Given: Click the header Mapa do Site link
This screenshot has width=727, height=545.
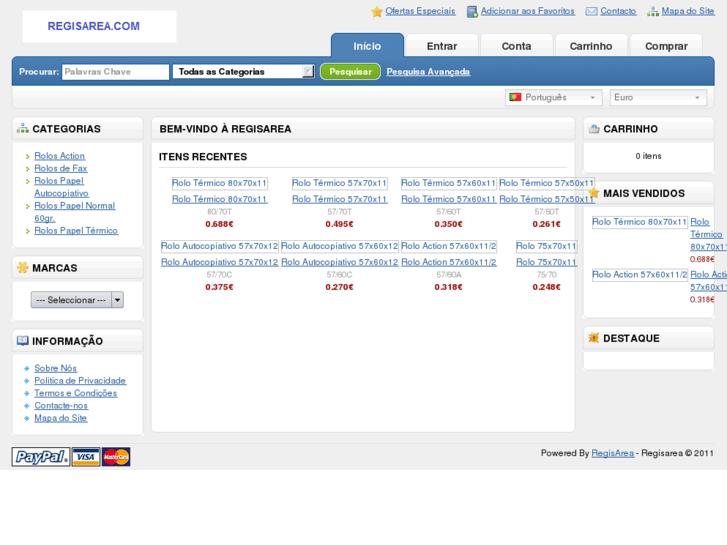Looking at the screenshot, I should [688, 11].
